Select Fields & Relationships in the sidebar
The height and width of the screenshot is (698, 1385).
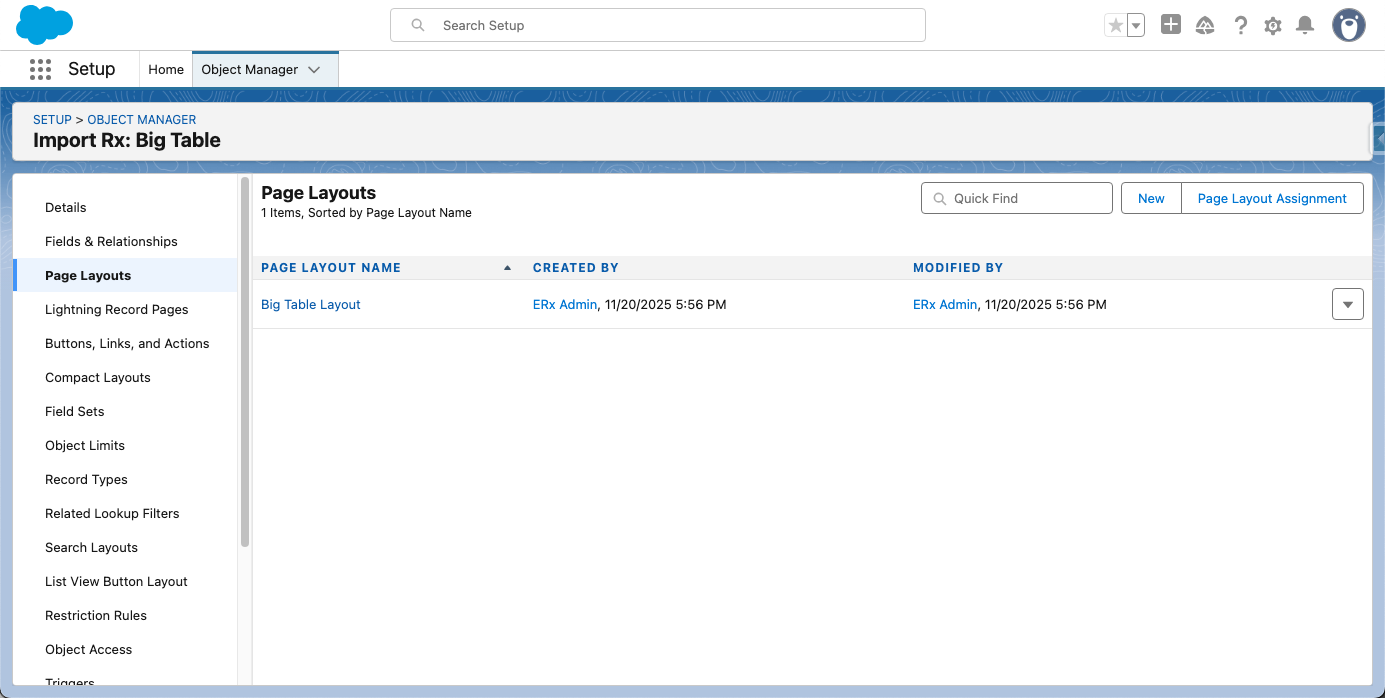point(111,241)
